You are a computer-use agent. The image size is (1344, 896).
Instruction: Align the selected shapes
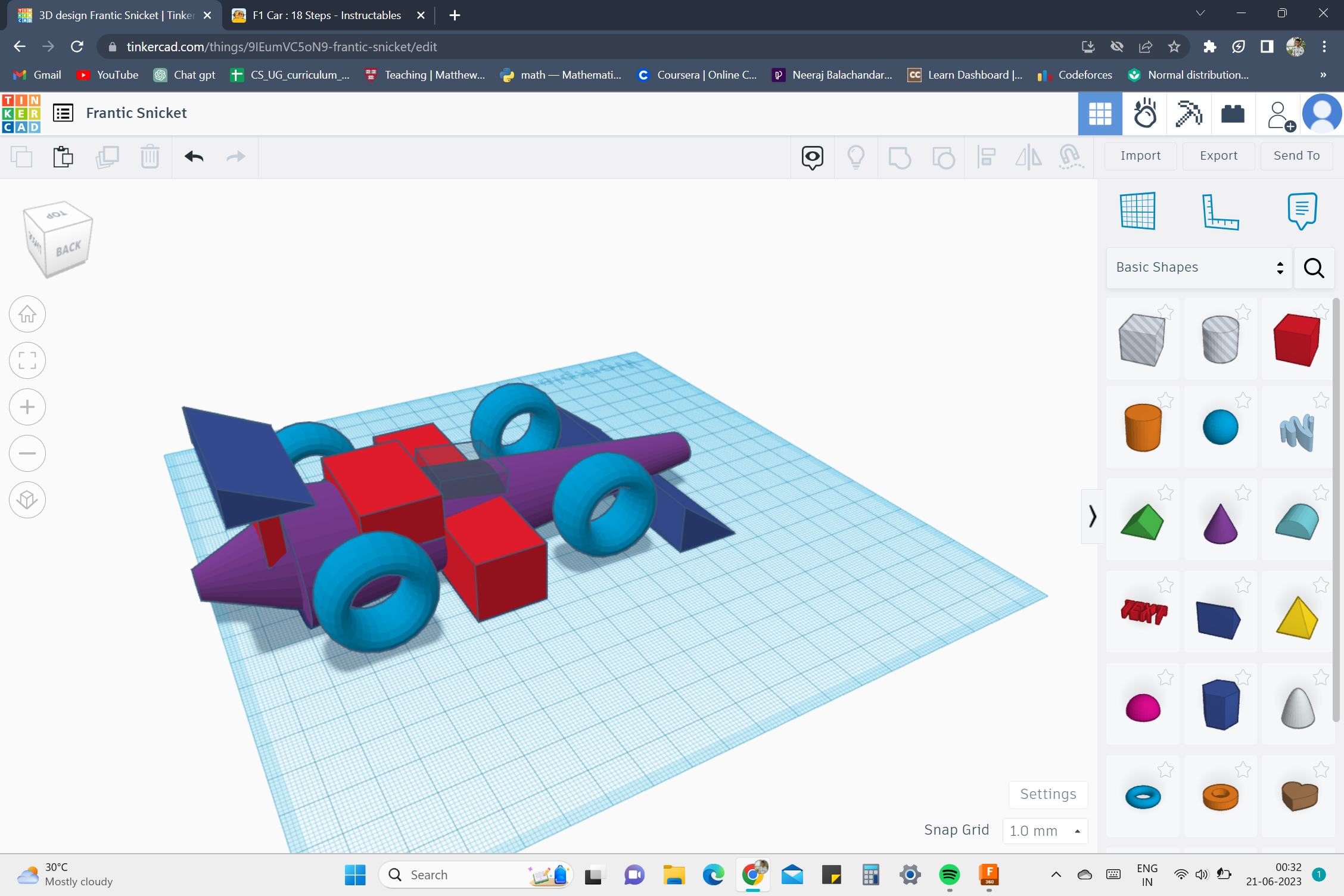click(x=985, y=157)
